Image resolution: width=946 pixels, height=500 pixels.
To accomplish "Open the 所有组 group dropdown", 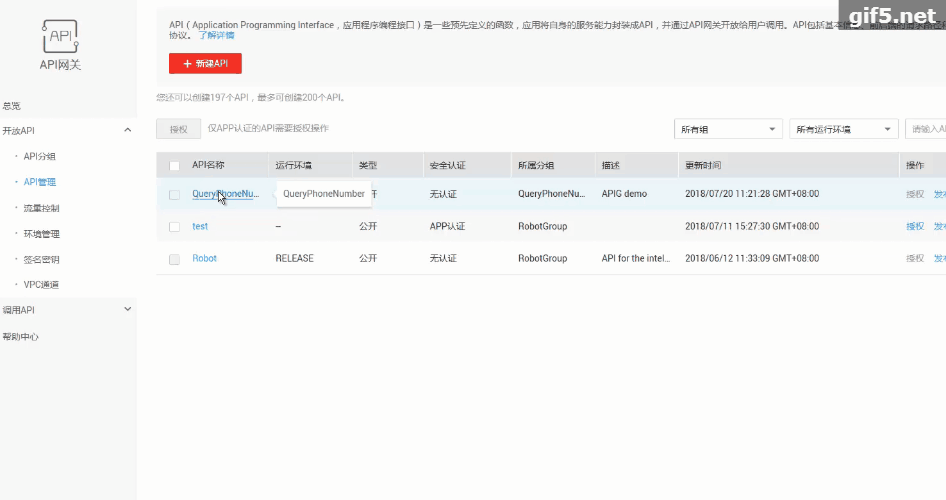I will click(x=728, y=129).
